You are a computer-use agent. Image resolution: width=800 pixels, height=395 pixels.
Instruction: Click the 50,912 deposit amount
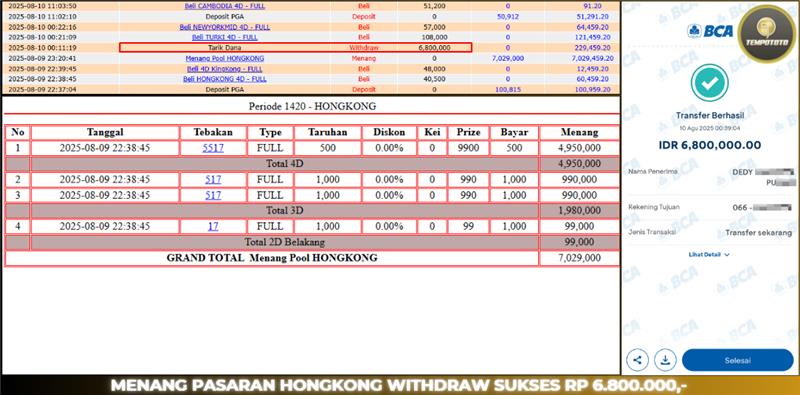click(x=507, y=16)
